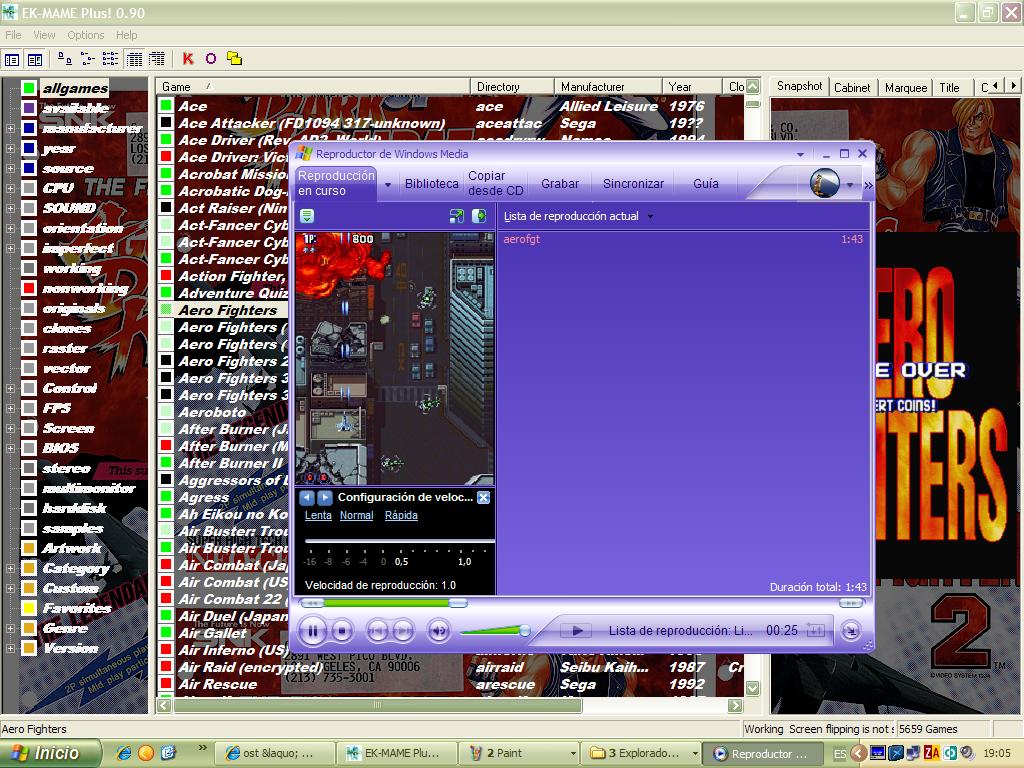
Task: Click the Rápida speed link
Action: pyautogui.click(x=401, y=515)
